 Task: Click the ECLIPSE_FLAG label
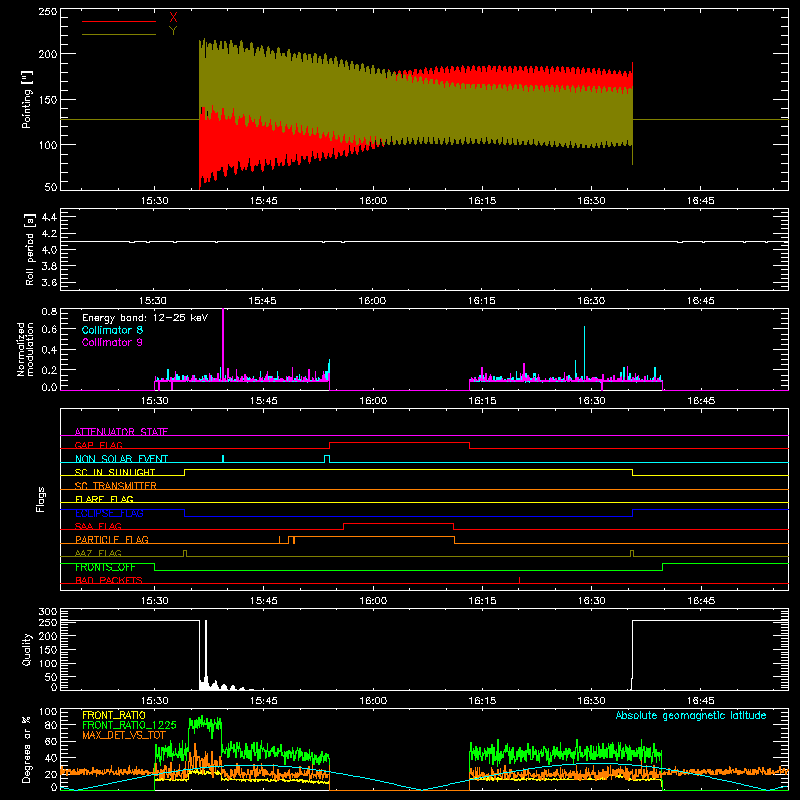tap(109, 513)
